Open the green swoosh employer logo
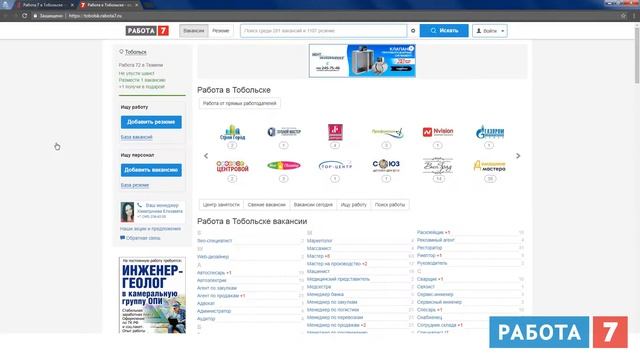This screenshot has width=640, height=360. pyautogui.click(x=387, y=132)
